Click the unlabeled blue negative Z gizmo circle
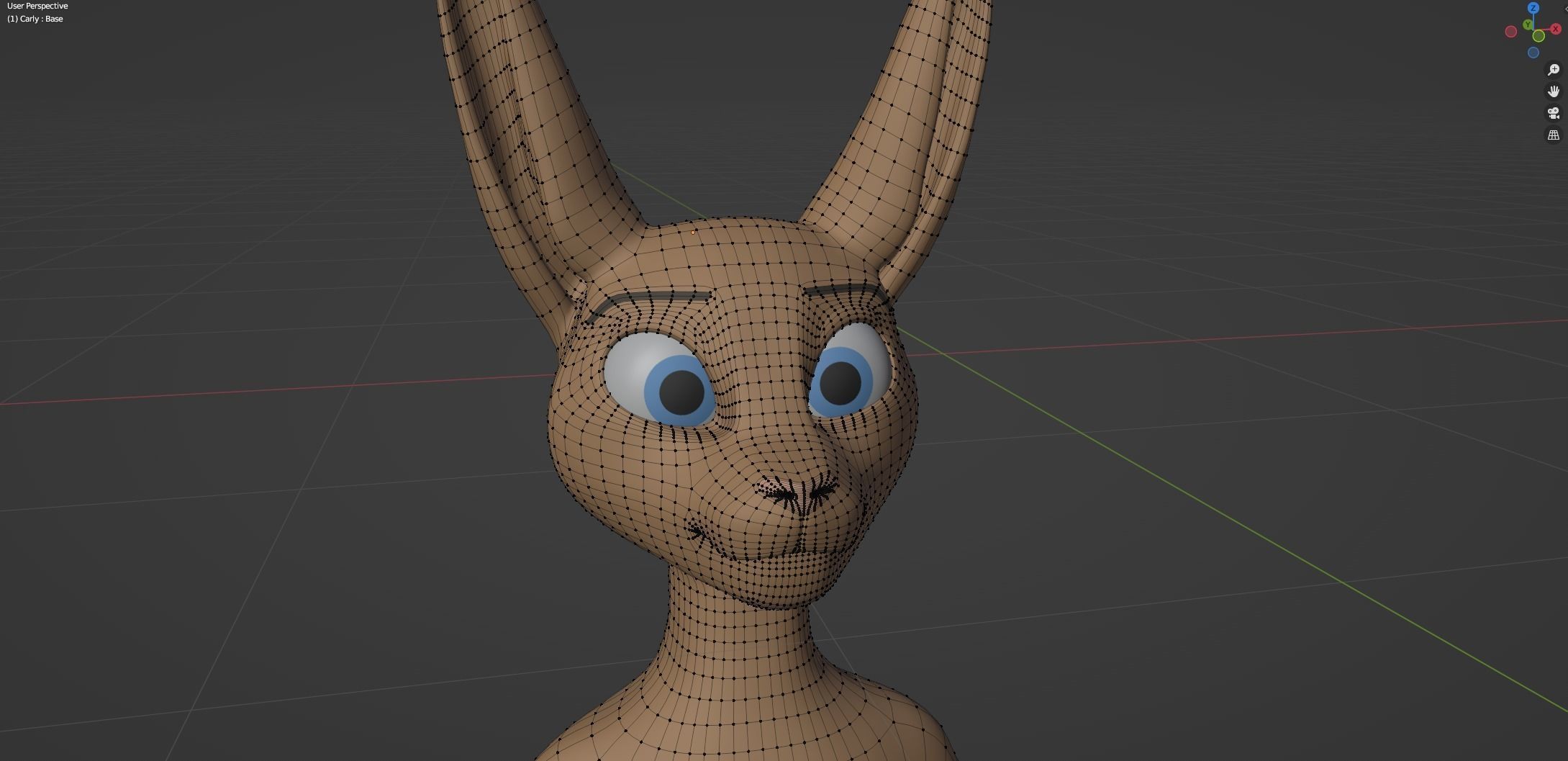Screen dimensions: 1568x761 (x=1533, y=53)
